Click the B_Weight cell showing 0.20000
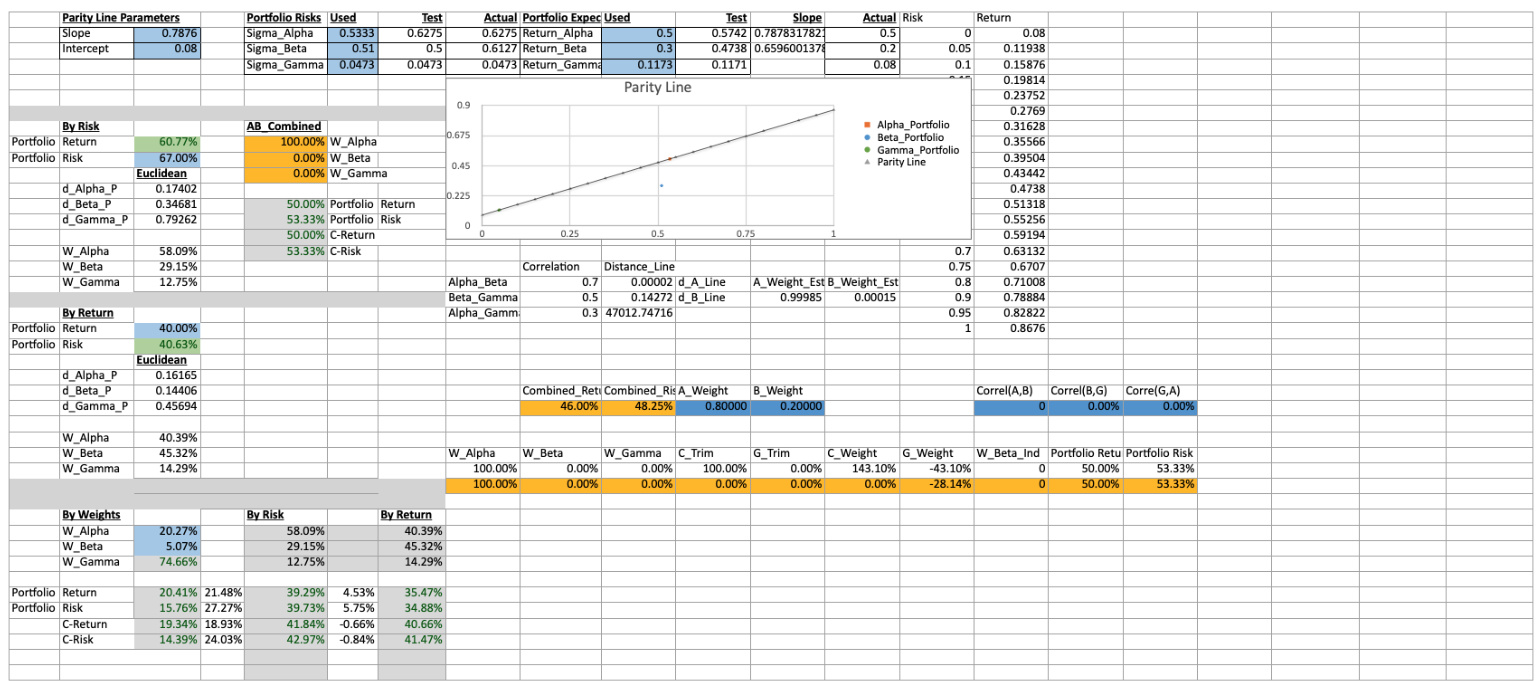1536x681 pixels. 787,407
